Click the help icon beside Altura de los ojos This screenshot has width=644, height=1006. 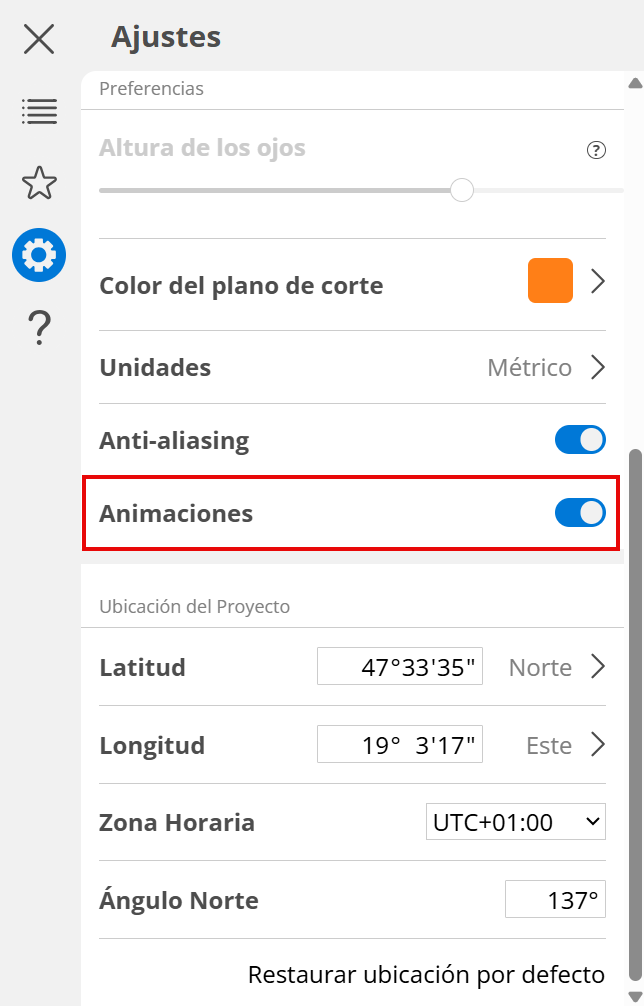click(x=596, y=151)
